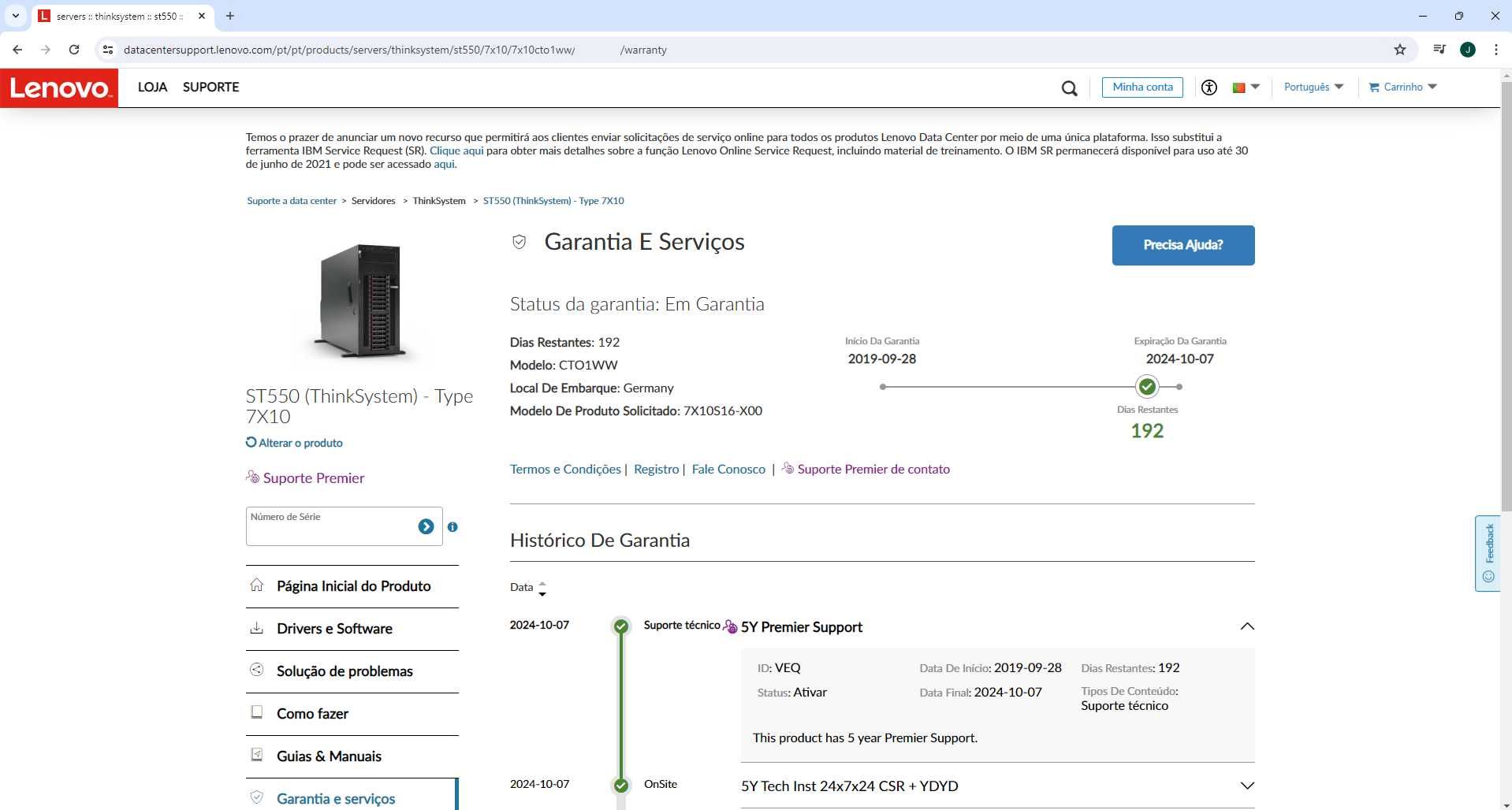Open Suporte Premier link in sidebar

[x=305, y=477]
